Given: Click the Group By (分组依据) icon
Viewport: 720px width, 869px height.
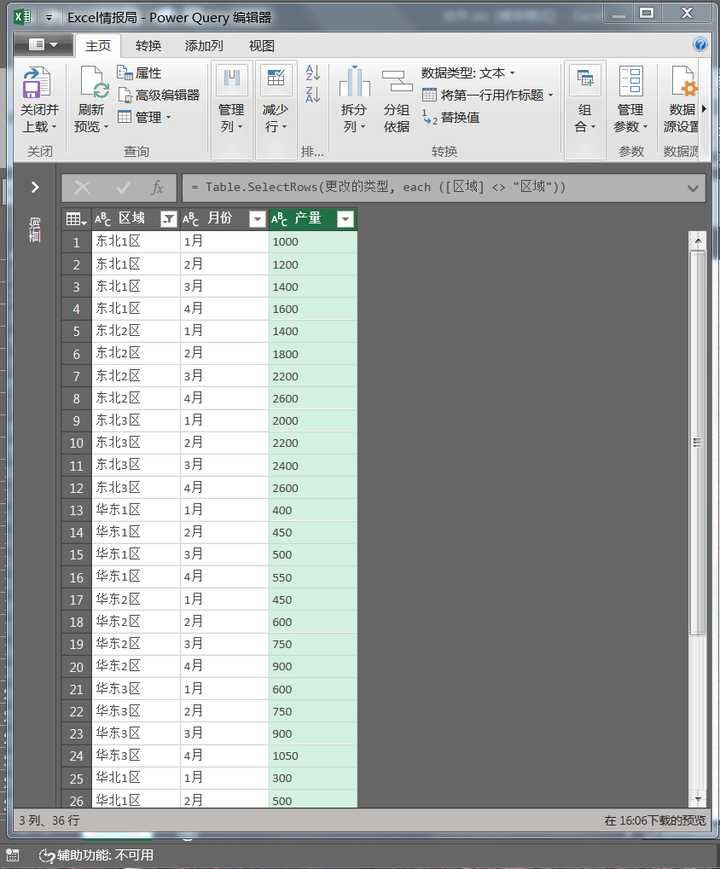Looking at the screenshot, I should tap(397, 82).
